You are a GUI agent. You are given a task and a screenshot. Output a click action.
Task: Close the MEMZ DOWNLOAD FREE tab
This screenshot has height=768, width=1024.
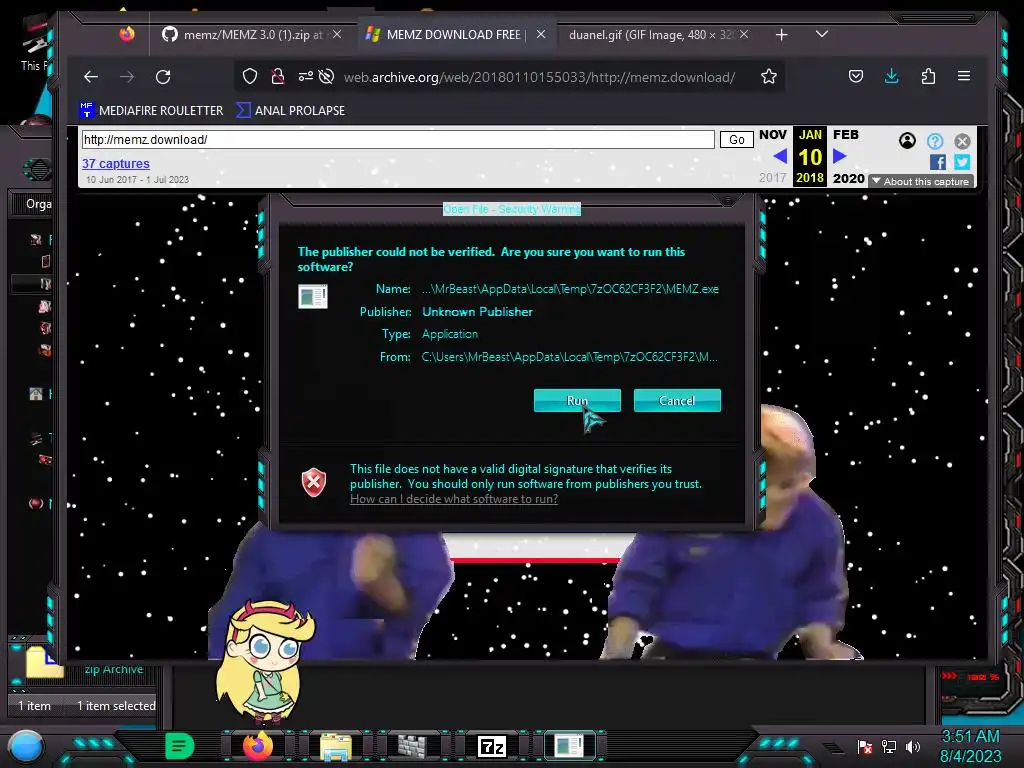[541, 34]
